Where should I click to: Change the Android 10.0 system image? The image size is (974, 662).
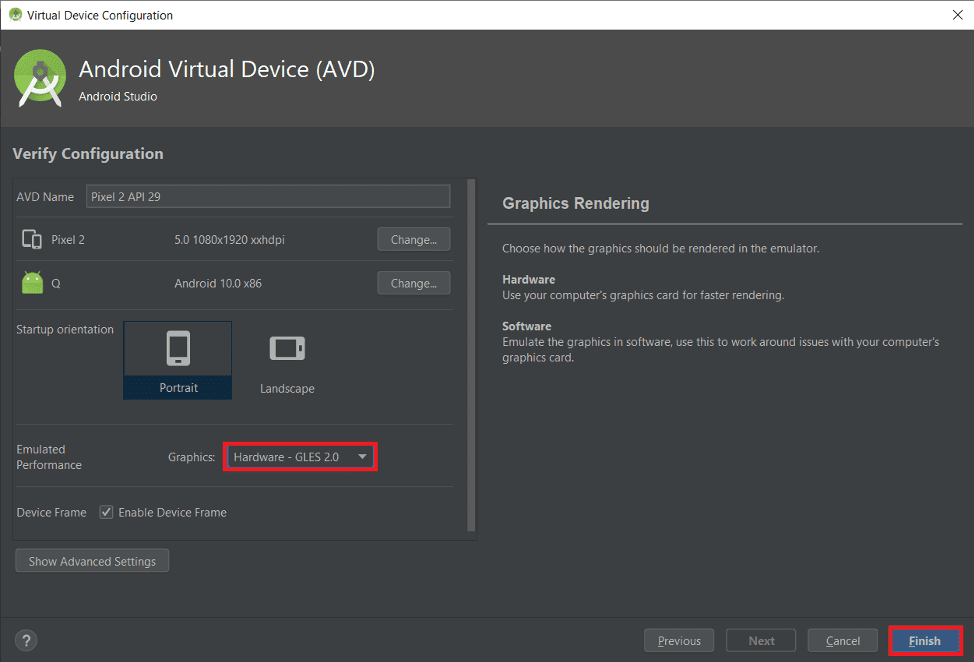[413, 283]
